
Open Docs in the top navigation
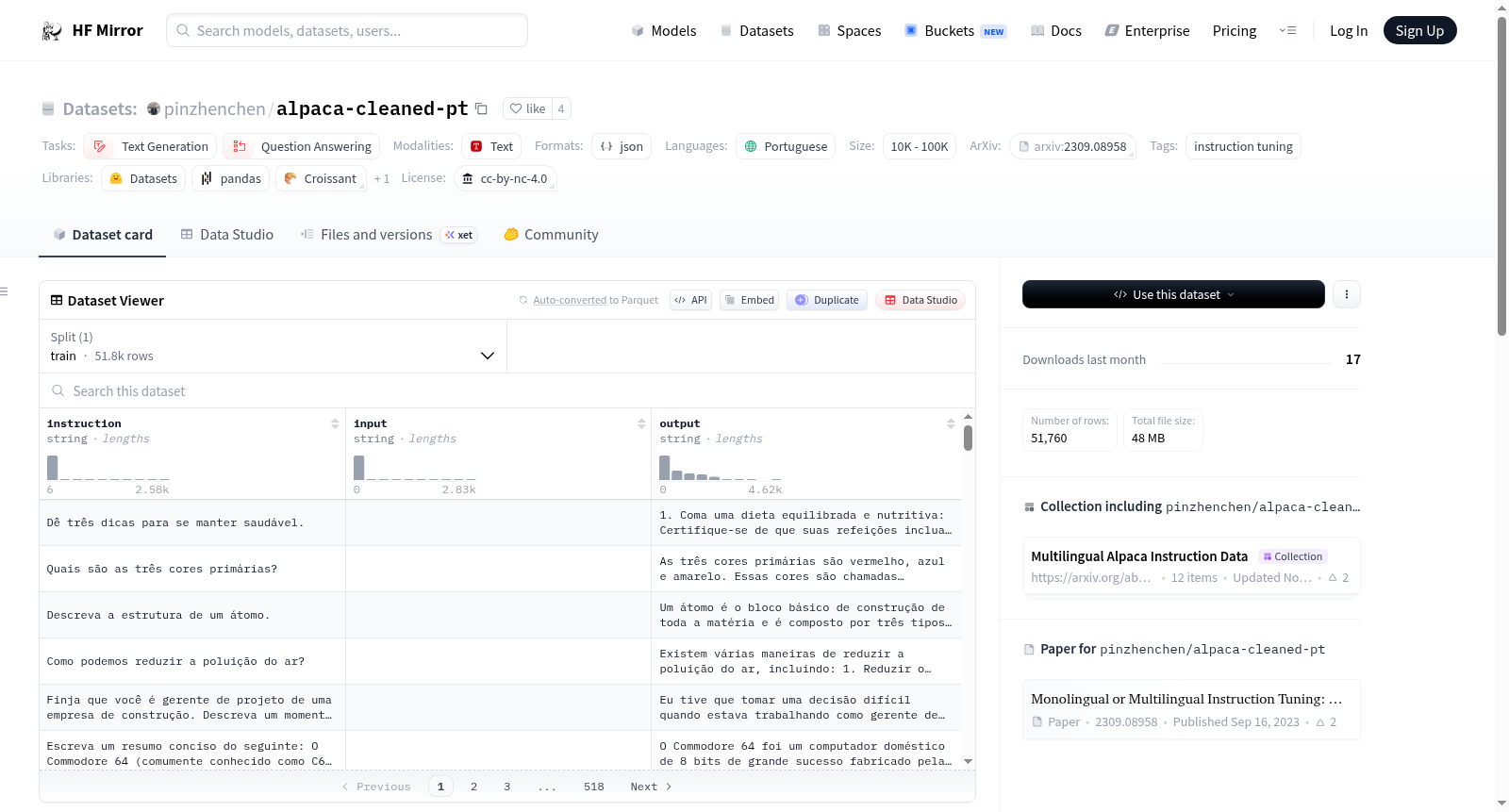pyautogui.click(x=1056, y=31)
